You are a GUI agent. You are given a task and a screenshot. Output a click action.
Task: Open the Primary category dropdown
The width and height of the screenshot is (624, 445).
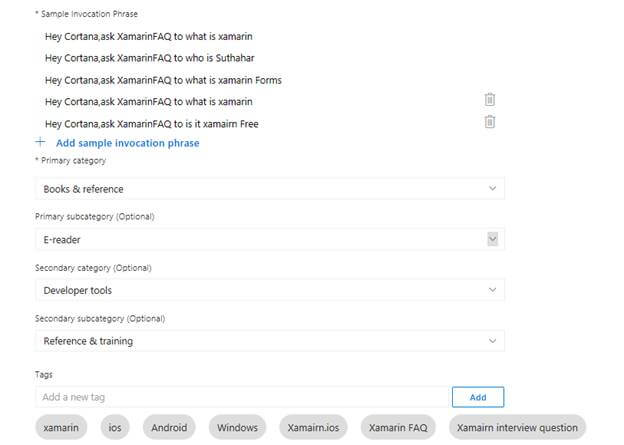pyautogui.click(x=269, y=189)
